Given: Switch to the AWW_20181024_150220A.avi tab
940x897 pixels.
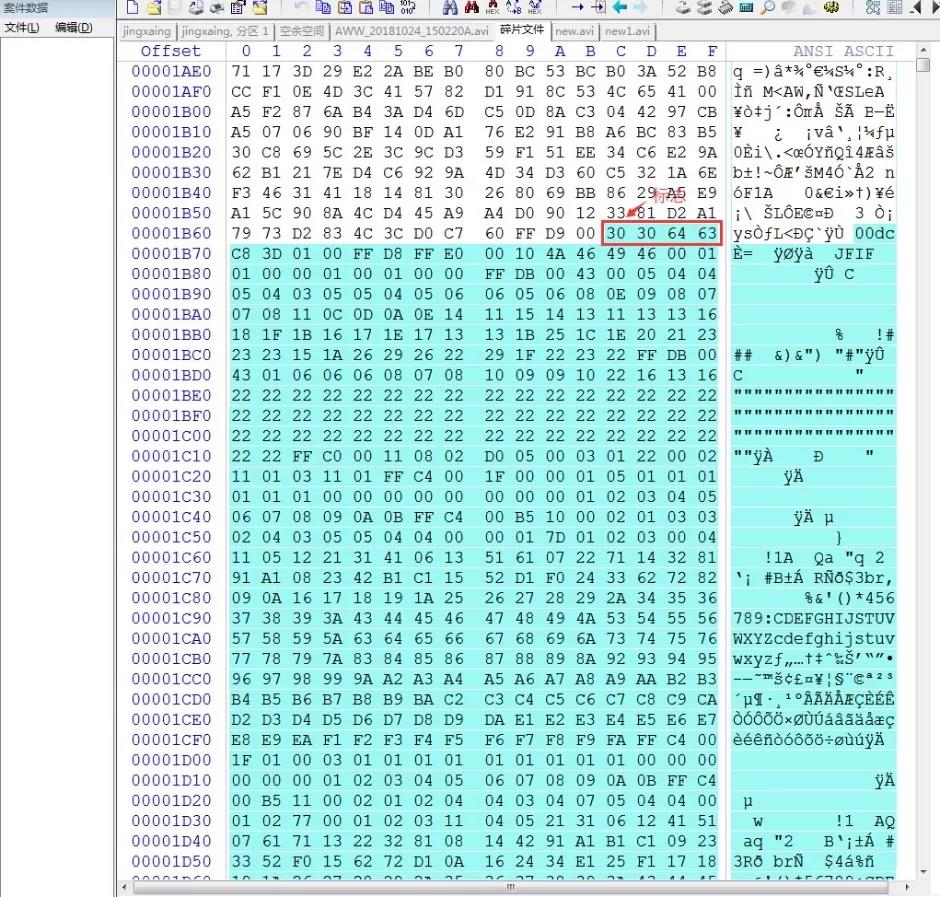Looking at the screenshot, I should (x=412, y=31).
